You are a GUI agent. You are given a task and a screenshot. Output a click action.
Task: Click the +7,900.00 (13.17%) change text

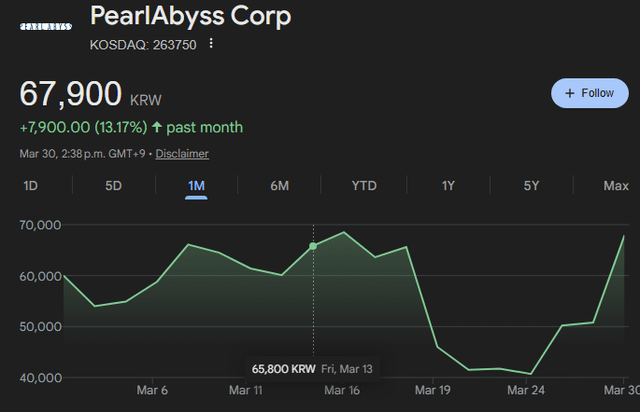83,127
